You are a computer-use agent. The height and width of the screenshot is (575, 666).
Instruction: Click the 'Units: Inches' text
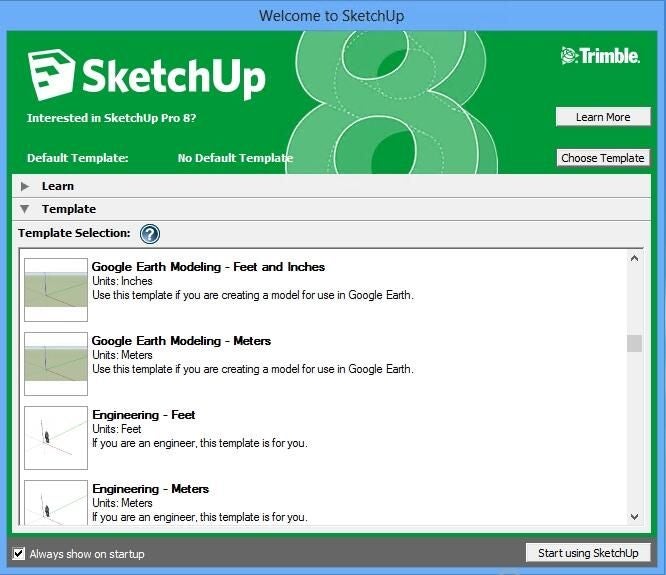(x=122, y=281)
